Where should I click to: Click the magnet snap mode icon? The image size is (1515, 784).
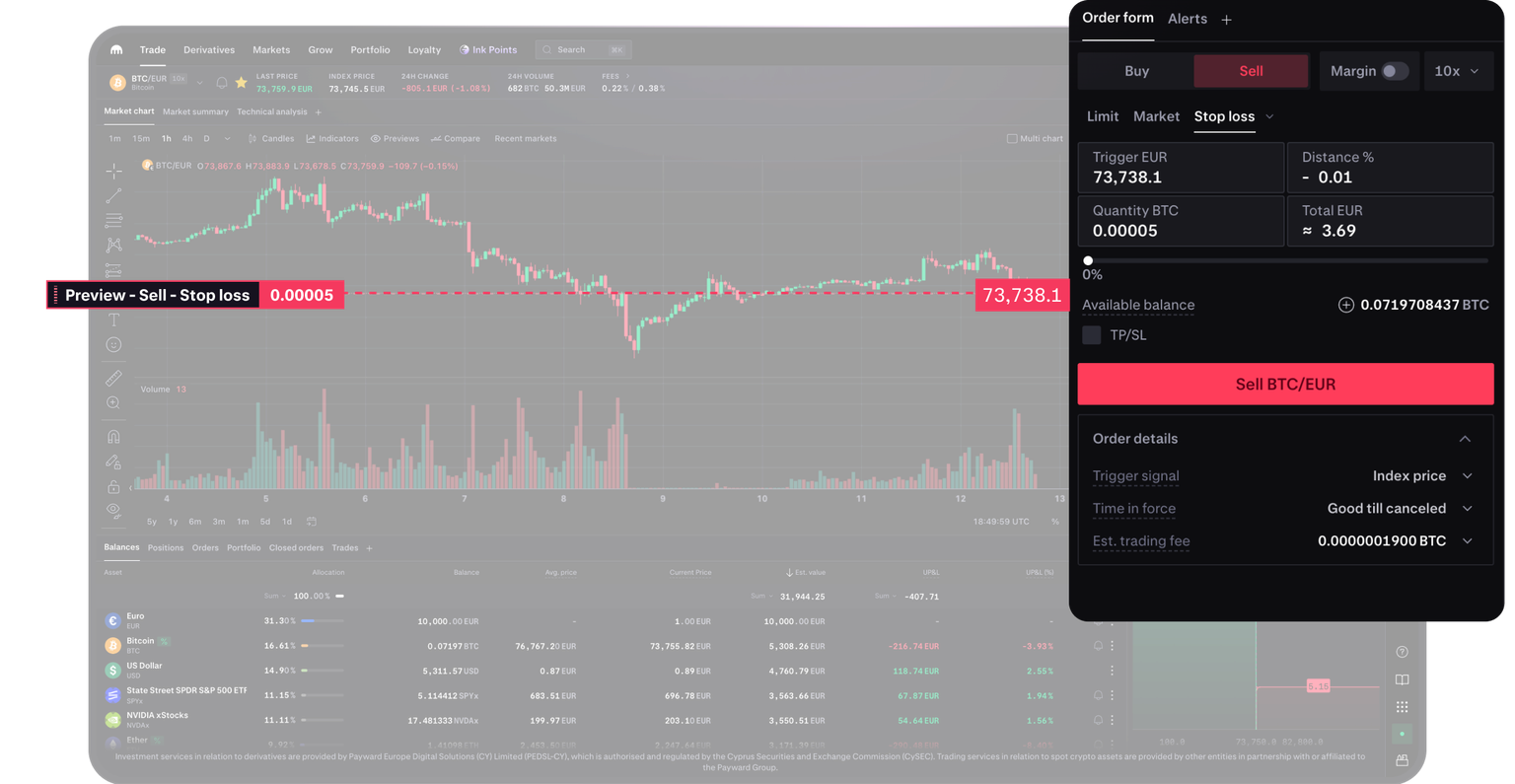113,436
